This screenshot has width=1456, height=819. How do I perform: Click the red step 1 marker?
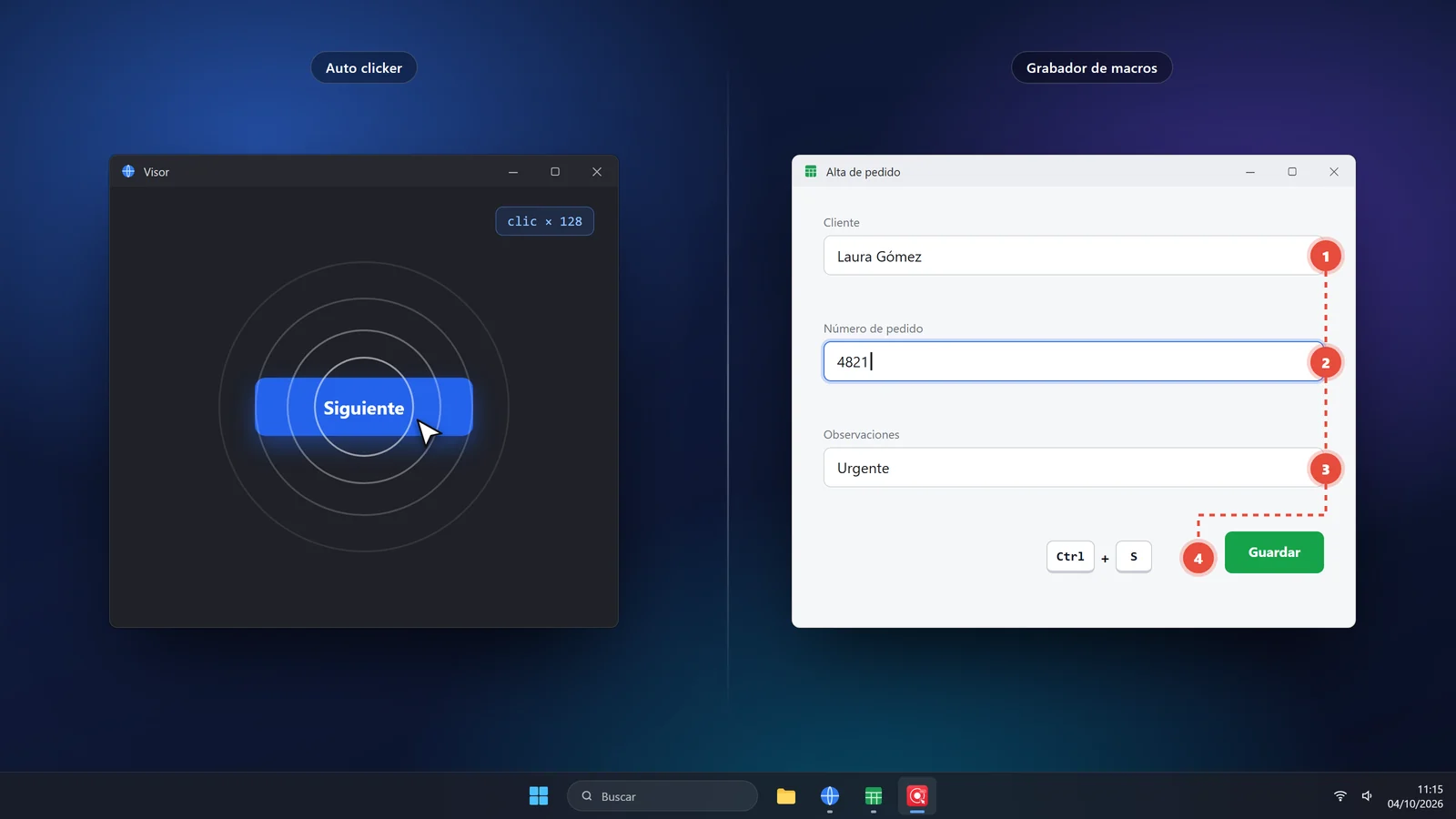pyautogui.click(x=1325, y=257)
